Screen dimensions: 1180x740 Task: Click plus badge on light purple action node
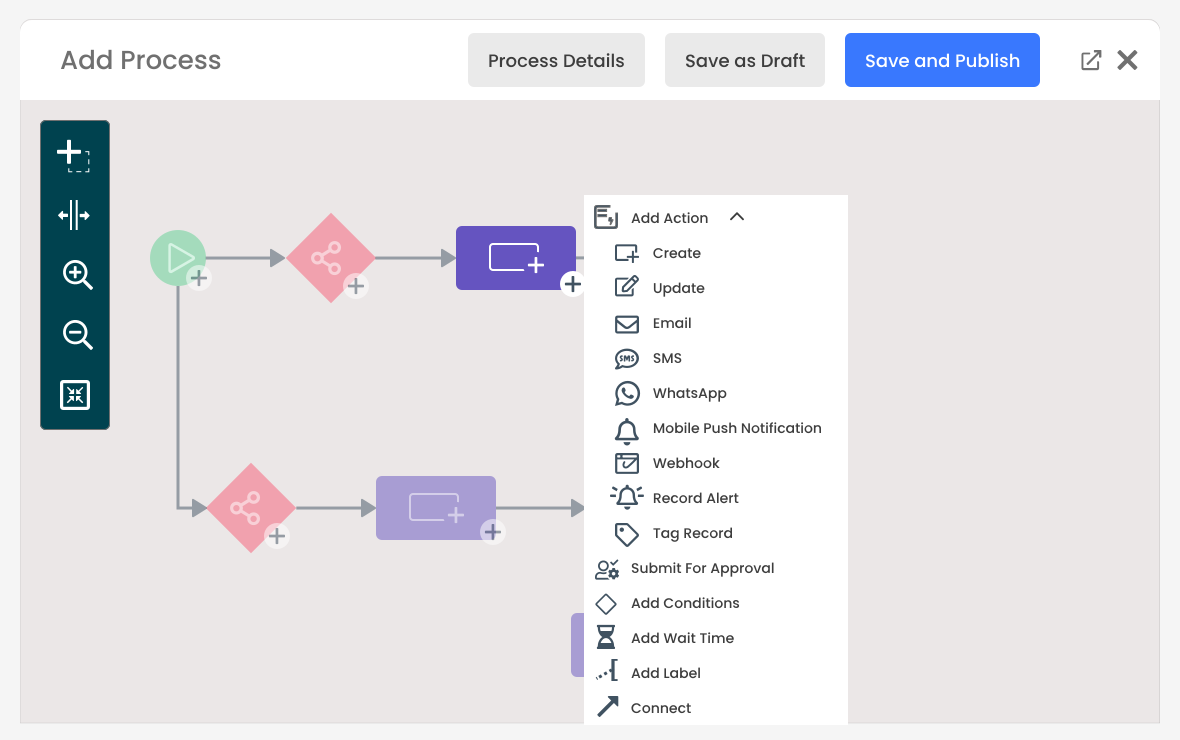click(x=493, y=532)
